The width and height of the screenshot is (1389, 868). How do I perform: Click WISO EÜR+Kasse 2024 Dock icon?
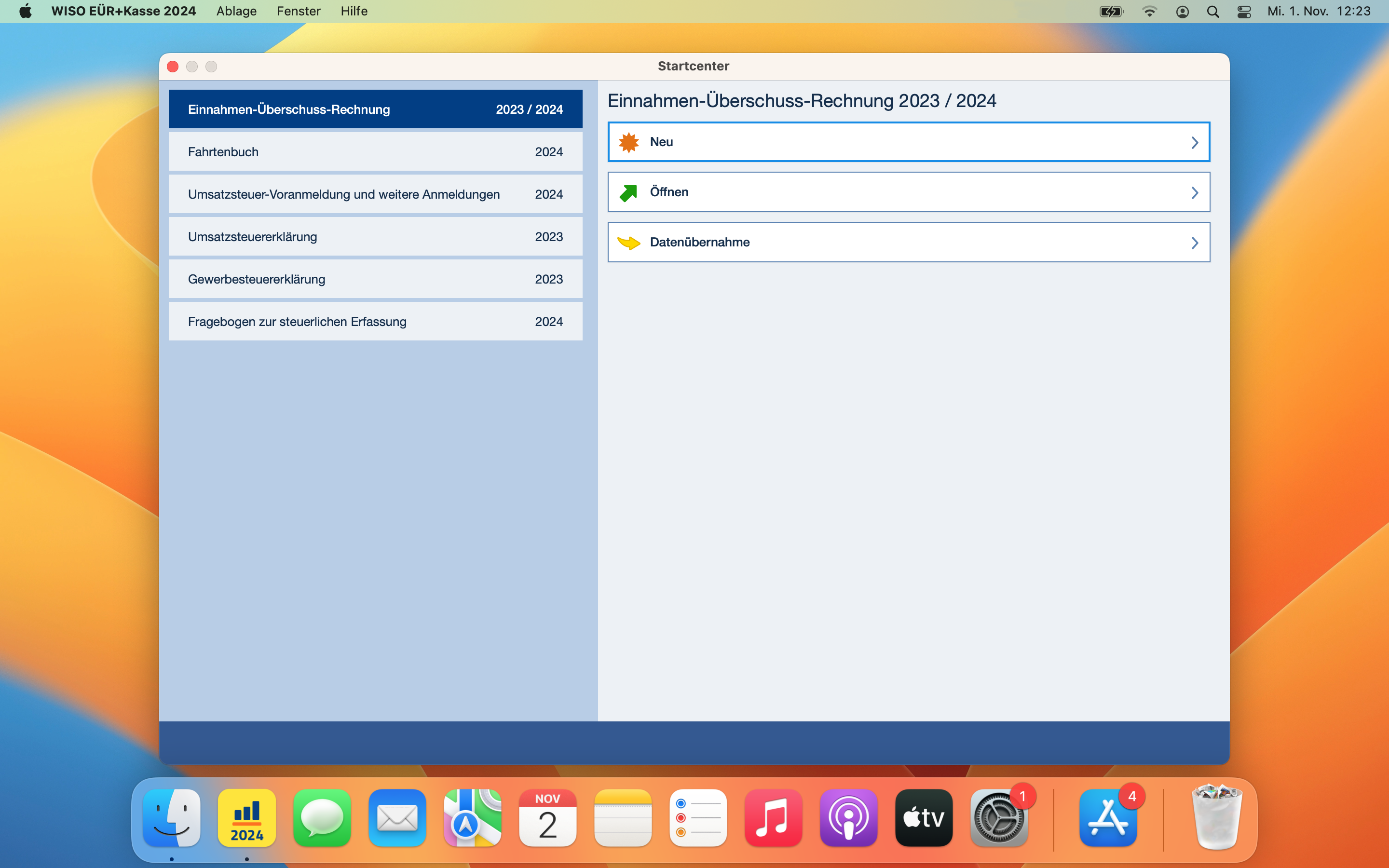[x=247, y=818]
